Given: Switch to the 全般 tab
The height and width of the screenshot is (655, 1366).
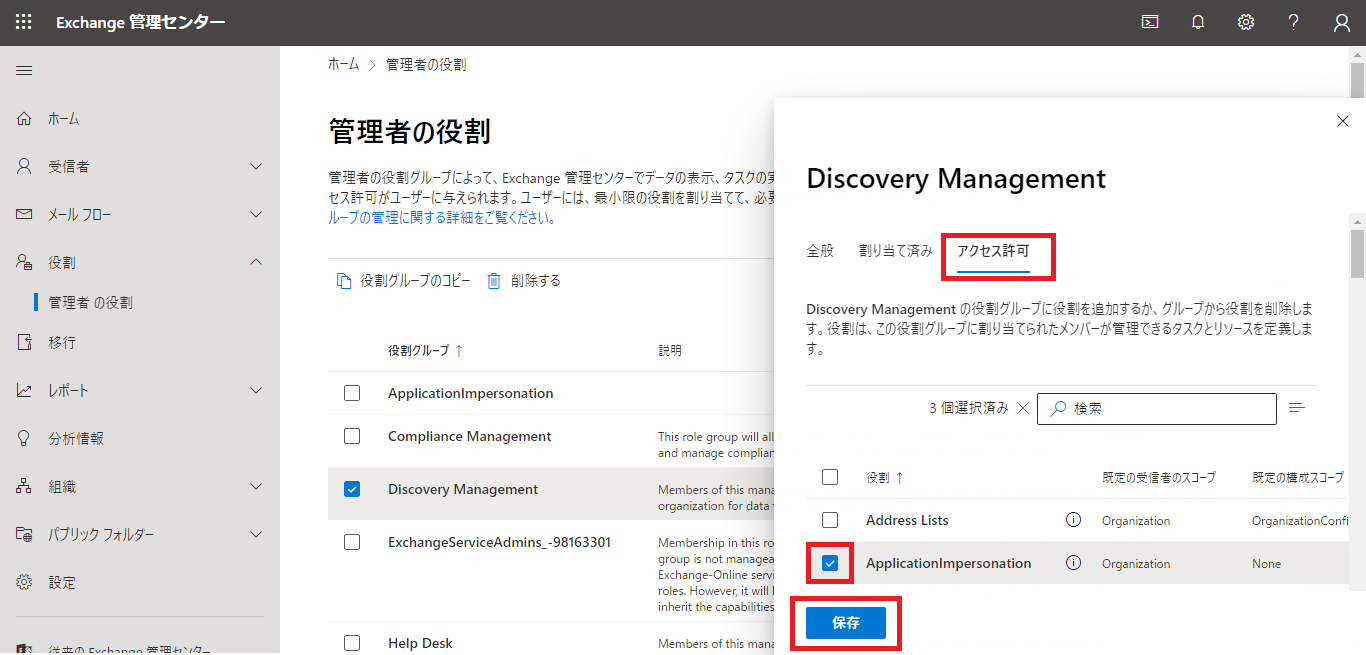Looking at the screenshot, I should [x=820, y=251].
